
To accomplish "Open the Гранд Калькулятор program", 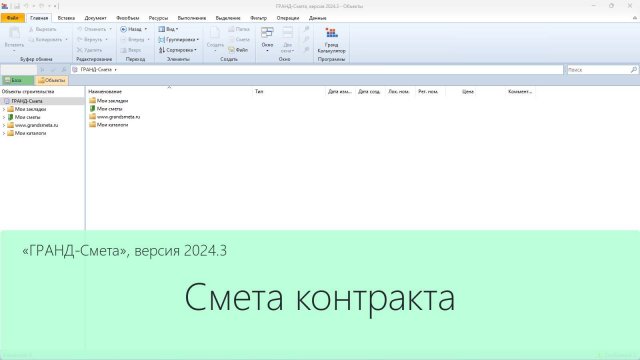I will (x=331, y=40).
